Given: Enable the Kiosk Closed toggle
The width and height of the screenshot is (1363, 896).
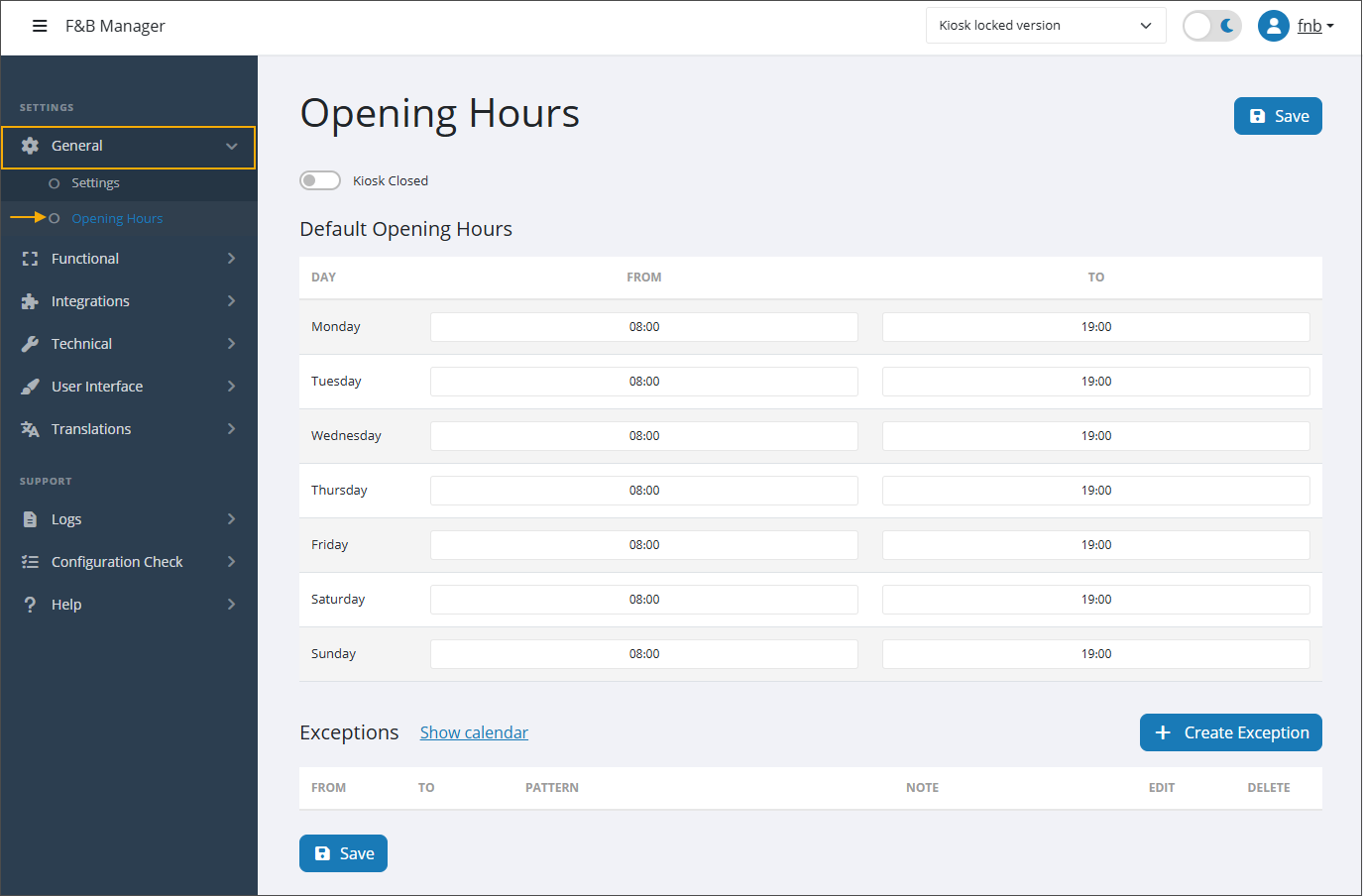Looking at the screenshot, I should [x=319, y=179].
